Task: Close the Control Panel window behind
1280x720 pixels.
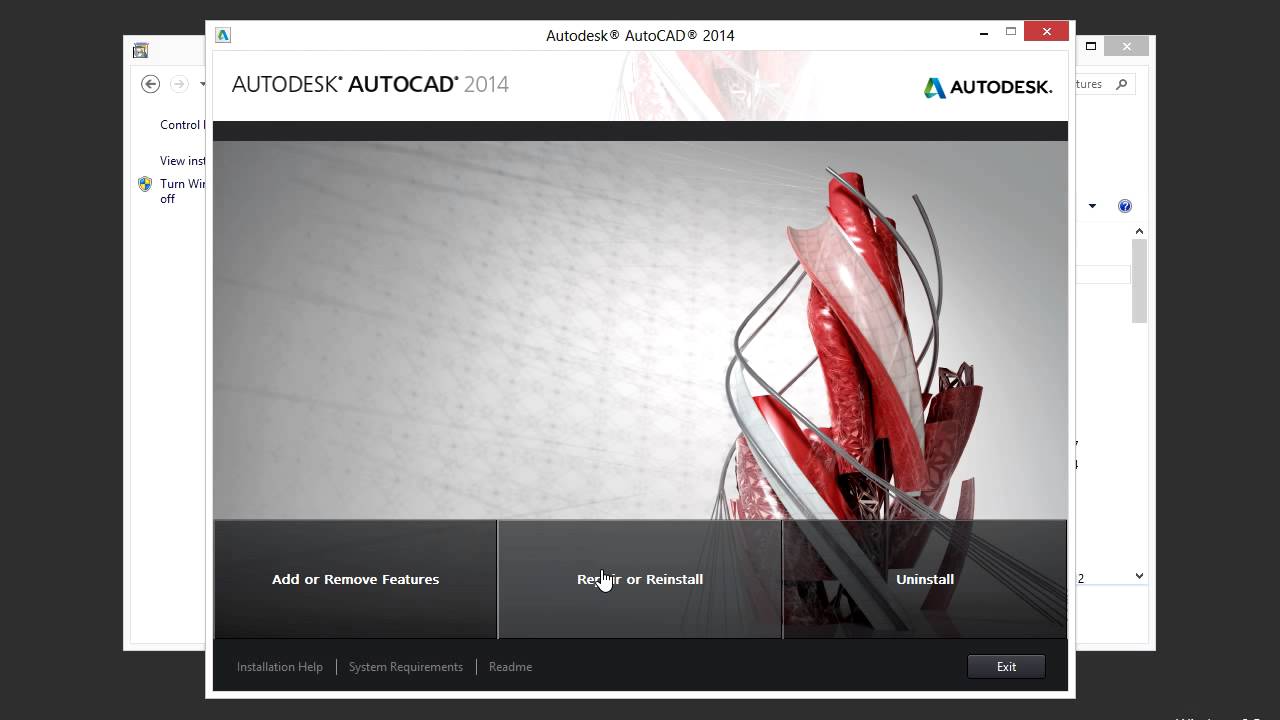Action: pyautogui.click(x=1127, y=46)
